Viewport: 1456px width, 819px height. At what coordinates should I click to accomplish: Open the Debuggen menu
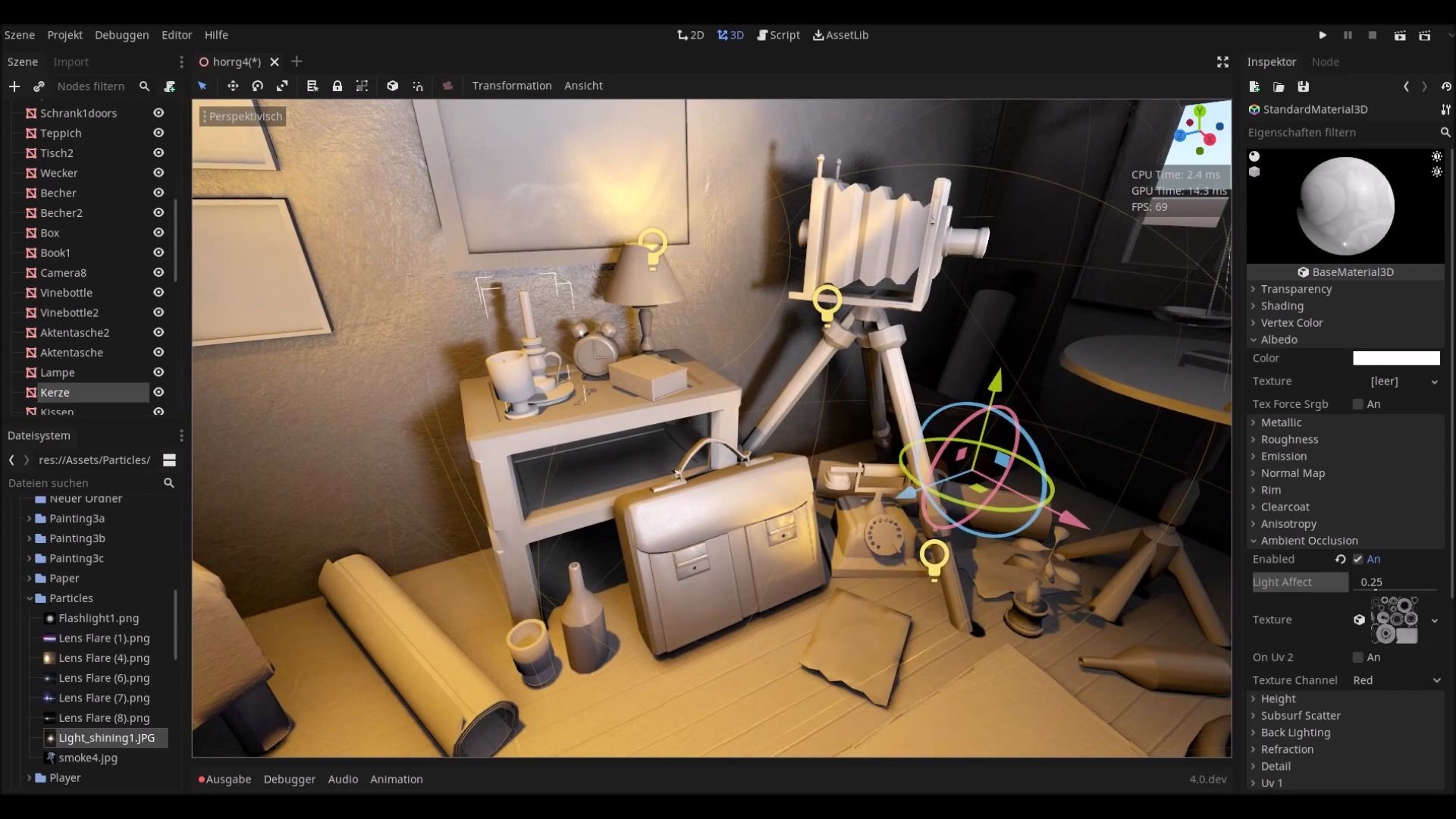(x=122, y=35)
